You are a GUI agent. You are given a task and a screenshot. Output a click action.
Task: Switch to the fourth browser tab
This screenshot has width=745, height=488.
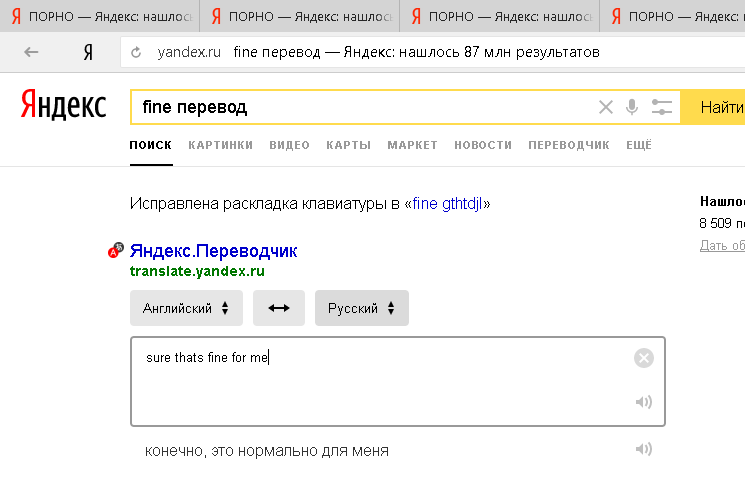672,17
